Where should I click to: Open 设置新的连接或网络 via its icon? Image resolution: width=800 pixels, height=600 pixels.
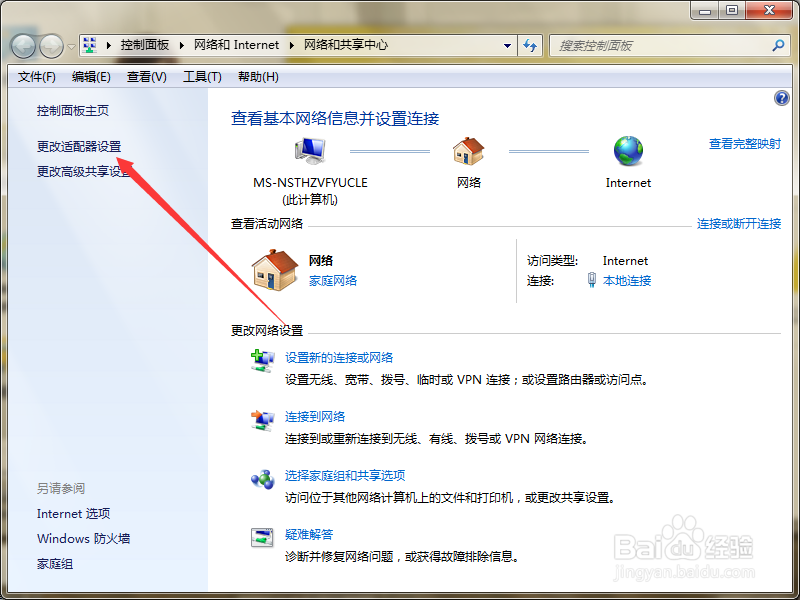coord(262,362)
